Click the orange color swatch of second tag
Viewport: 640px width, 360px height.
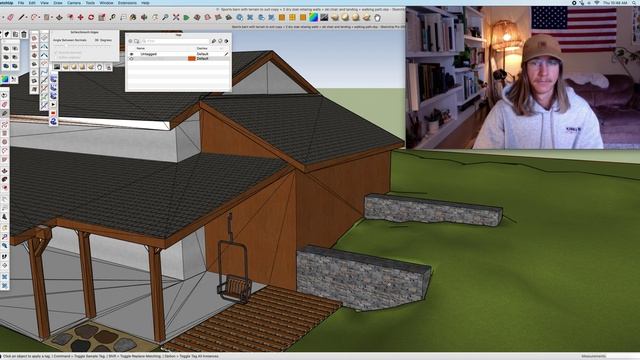[191, 59]
